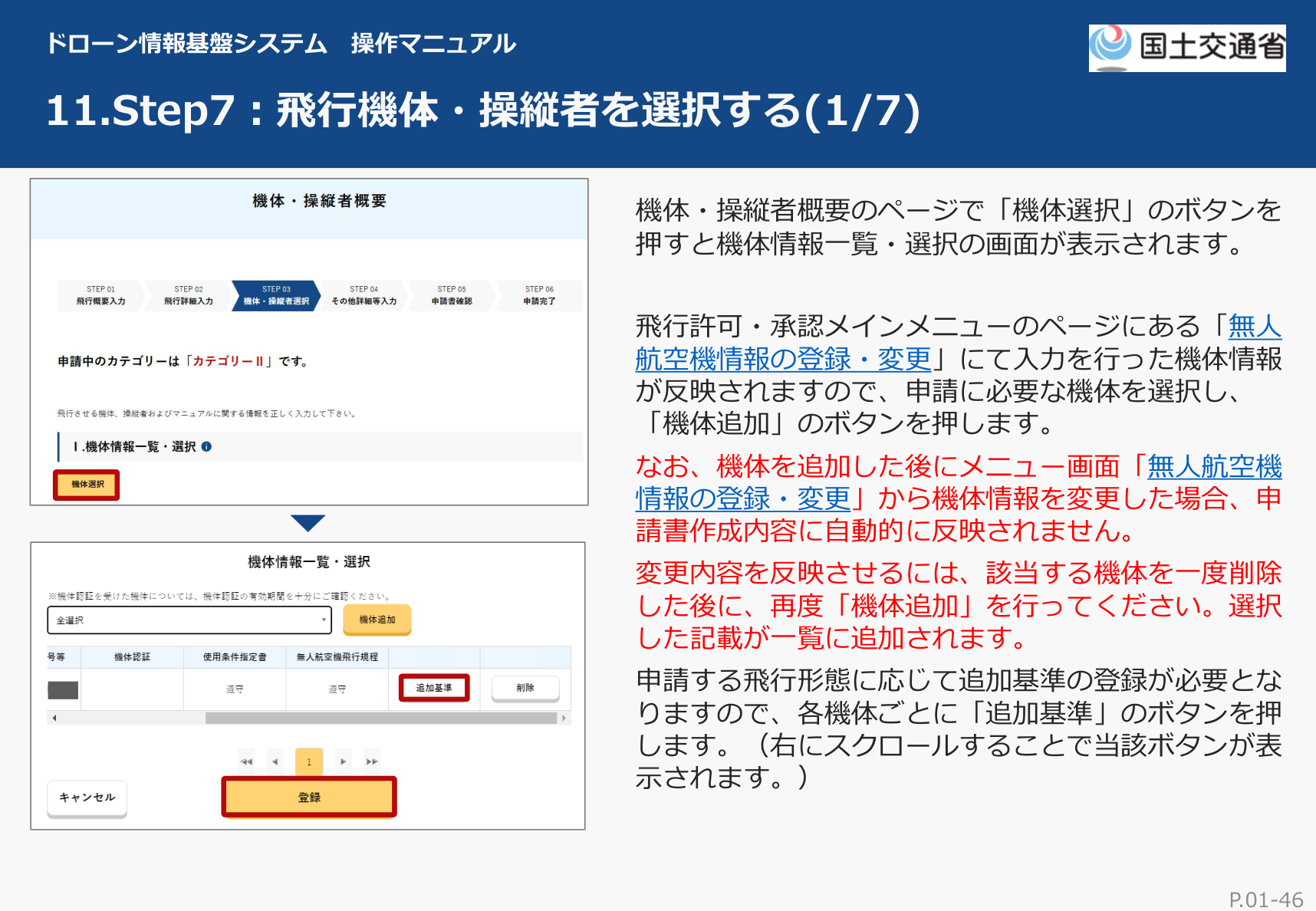Click the 無人航空機飛行規程 column header

click(x=337, y=657)
